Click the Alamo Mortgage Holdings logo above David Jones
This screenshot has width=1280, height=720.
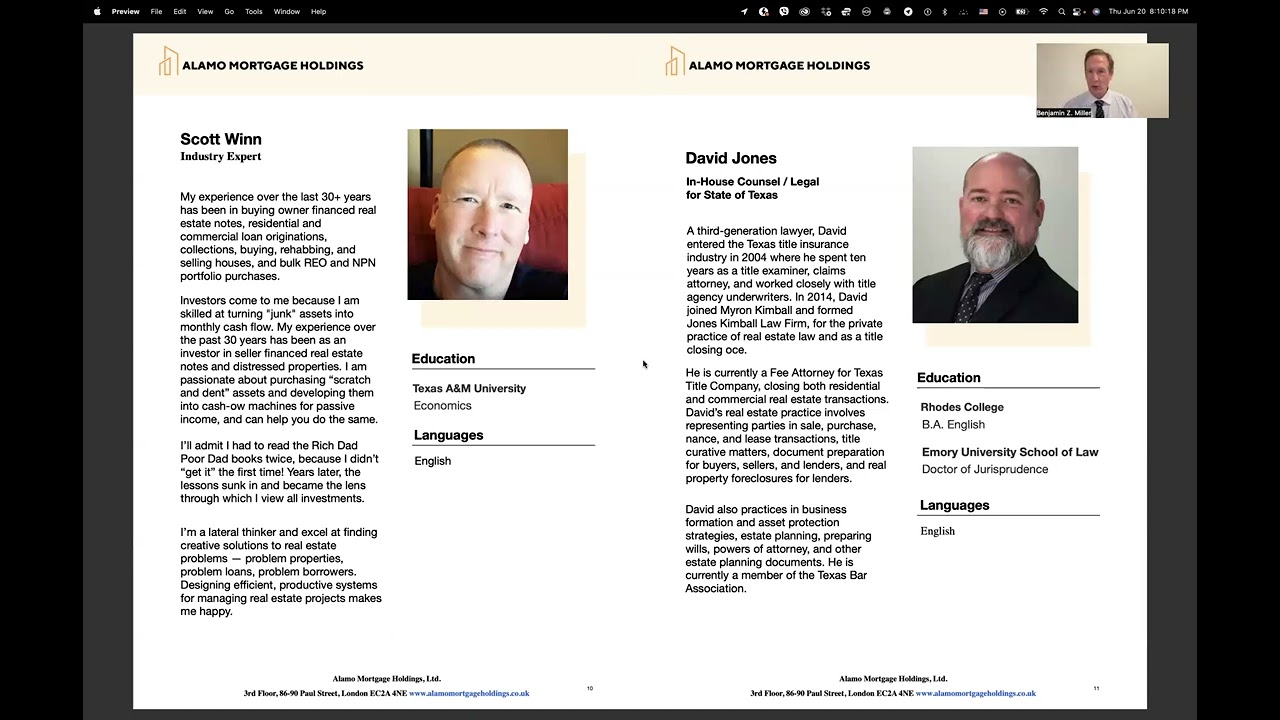pyautogui.click(x=768, y=62)
